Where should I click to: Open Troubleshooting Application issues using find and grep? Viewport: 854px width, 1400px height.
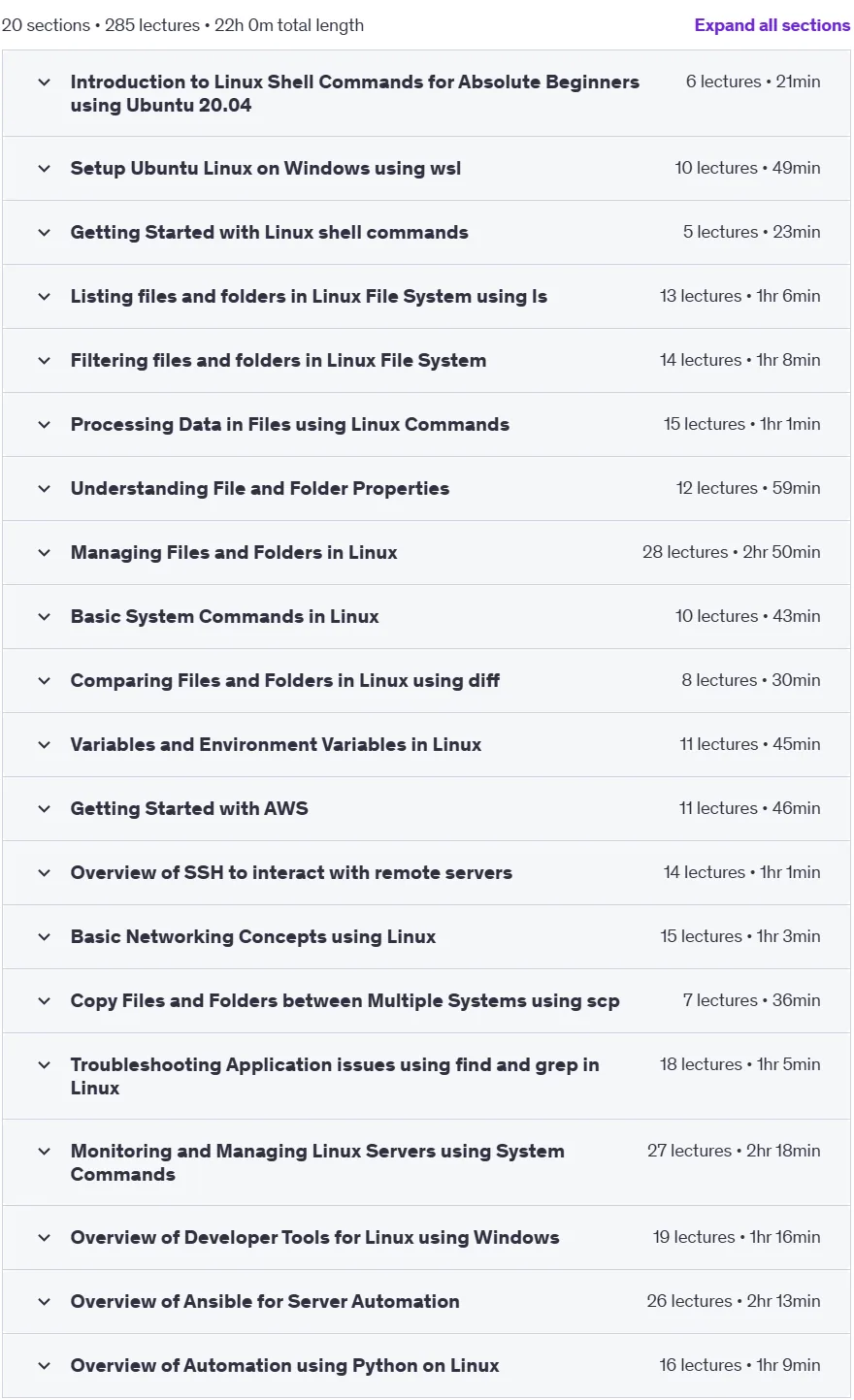pos(335,1076)
